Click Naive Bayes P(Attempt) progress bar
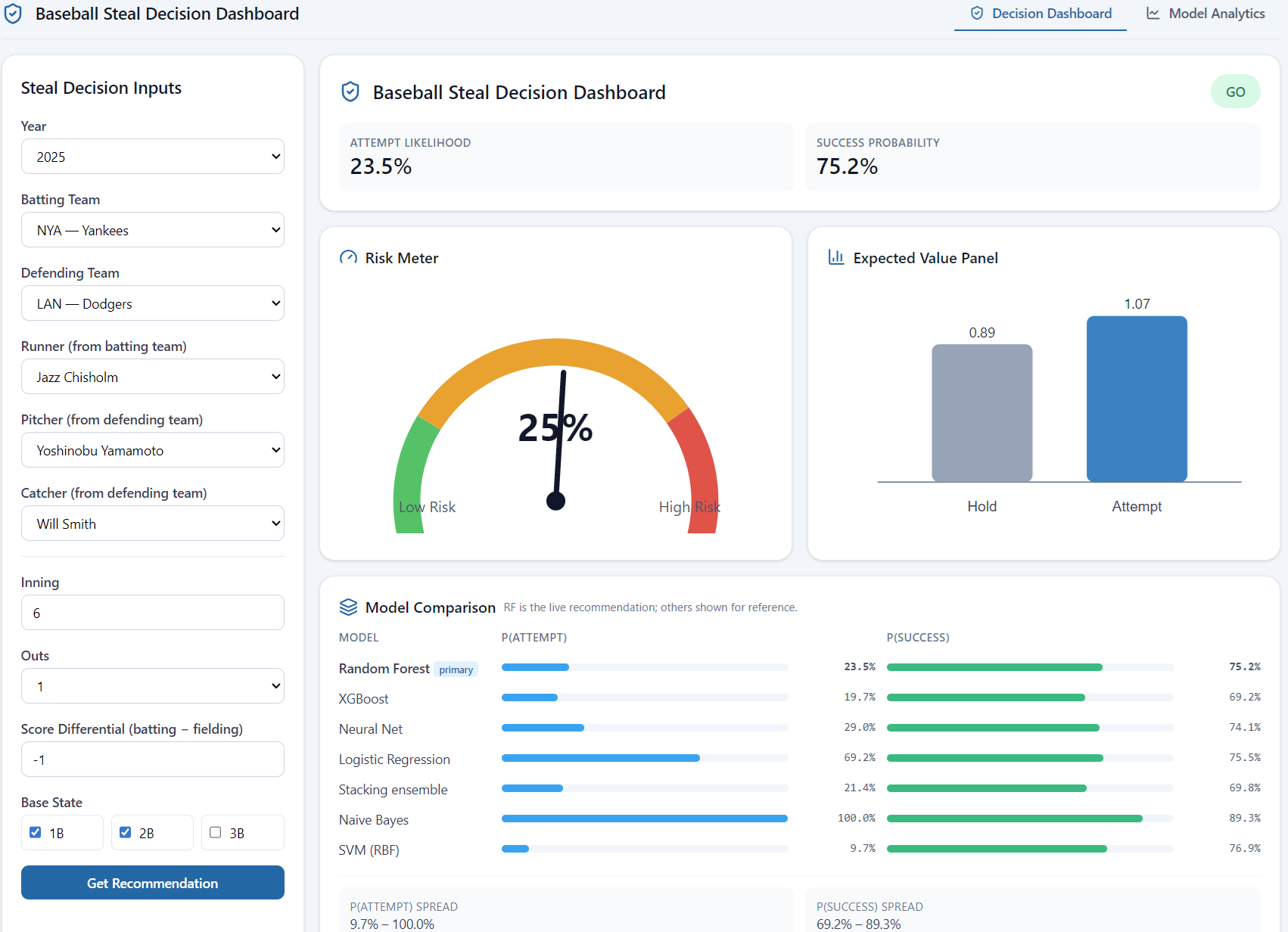 coord(645,819)
